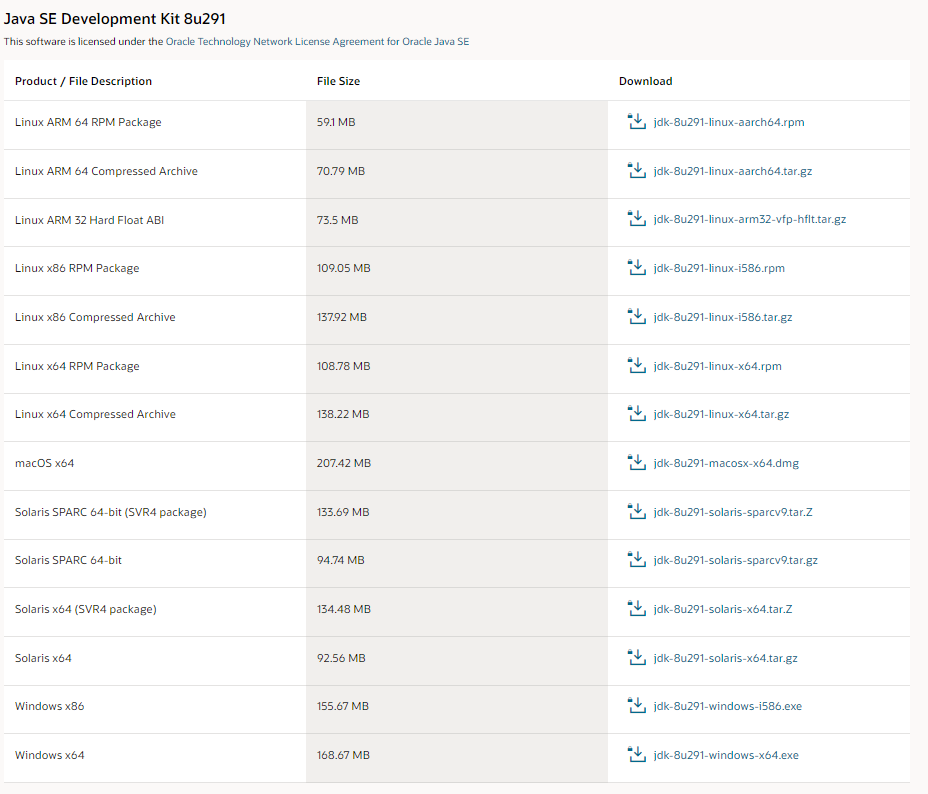
Task: Click download icon for jdk-8u291-macosx-x64.dmg
Action: tap(637, 463)
